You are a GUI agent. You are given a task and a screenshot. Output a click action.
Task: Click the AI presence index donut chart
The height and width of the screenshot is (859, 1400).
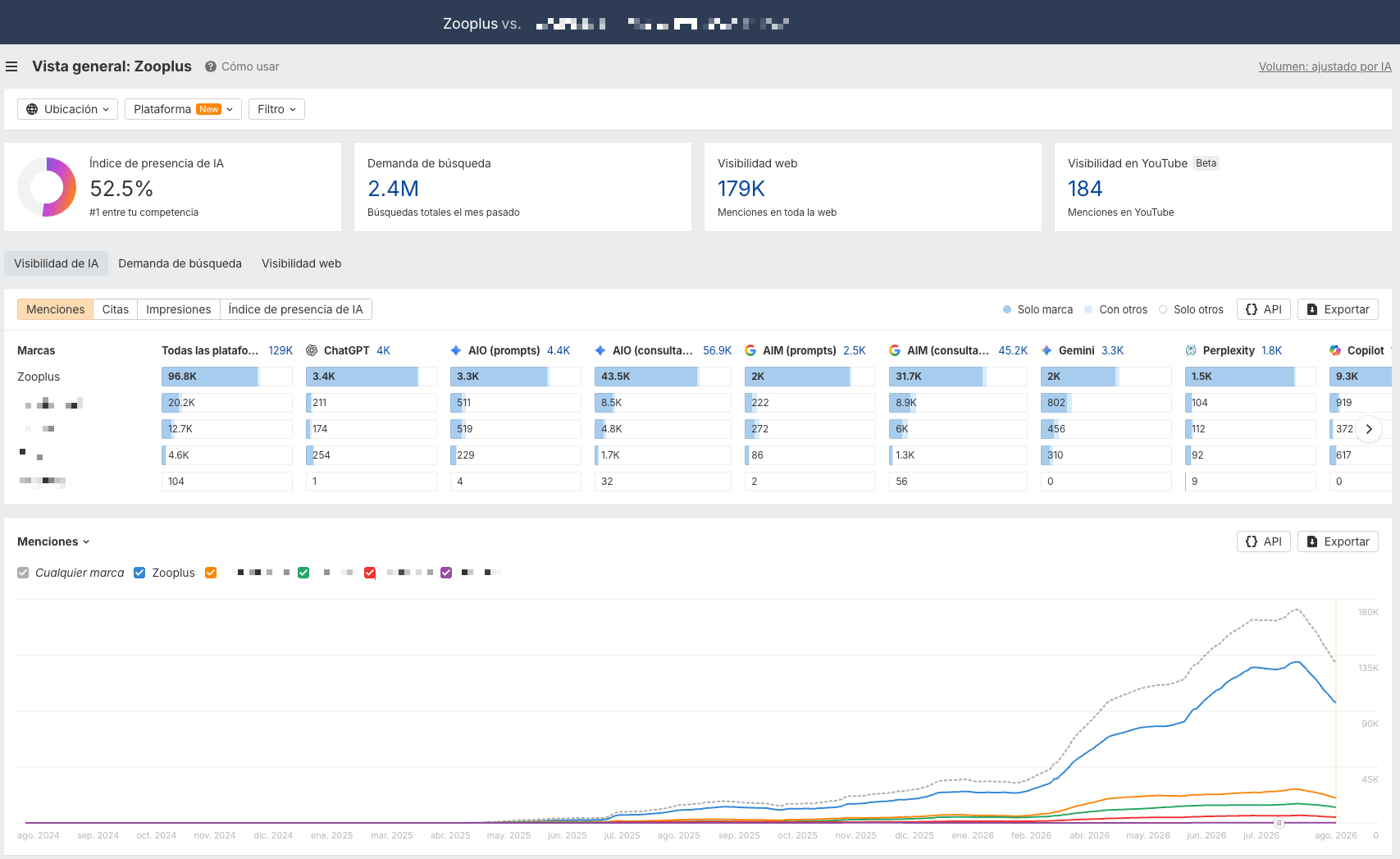(47, 187)
